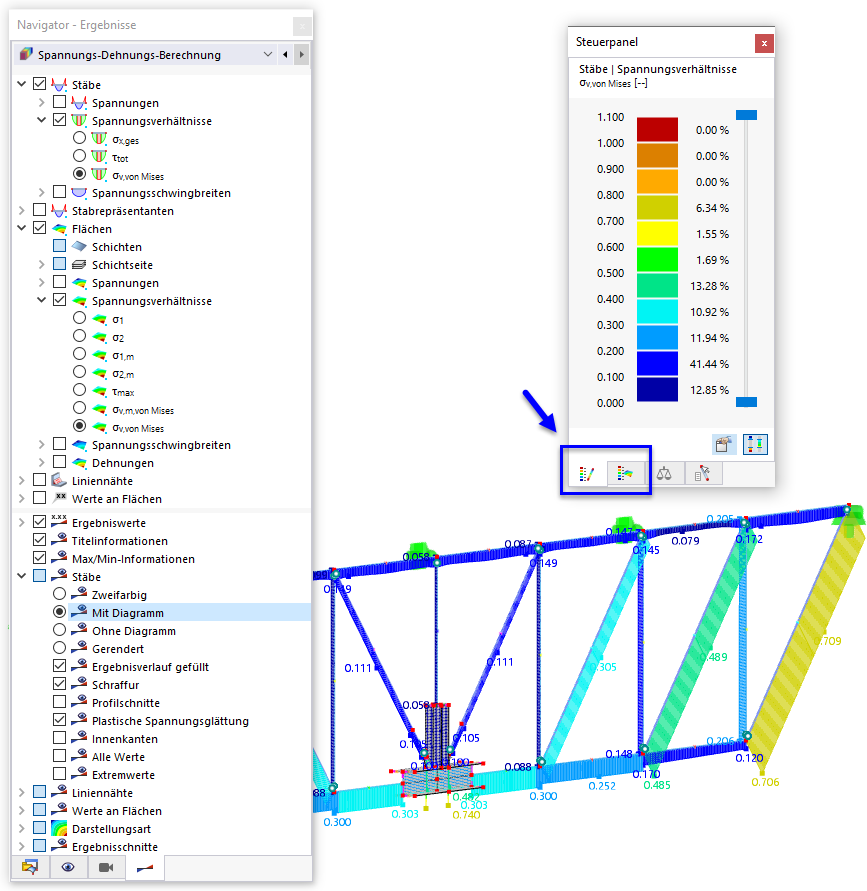The image size is (867, 891).
Task: Enable Profilschnitte checkbox
Action: 59,702
